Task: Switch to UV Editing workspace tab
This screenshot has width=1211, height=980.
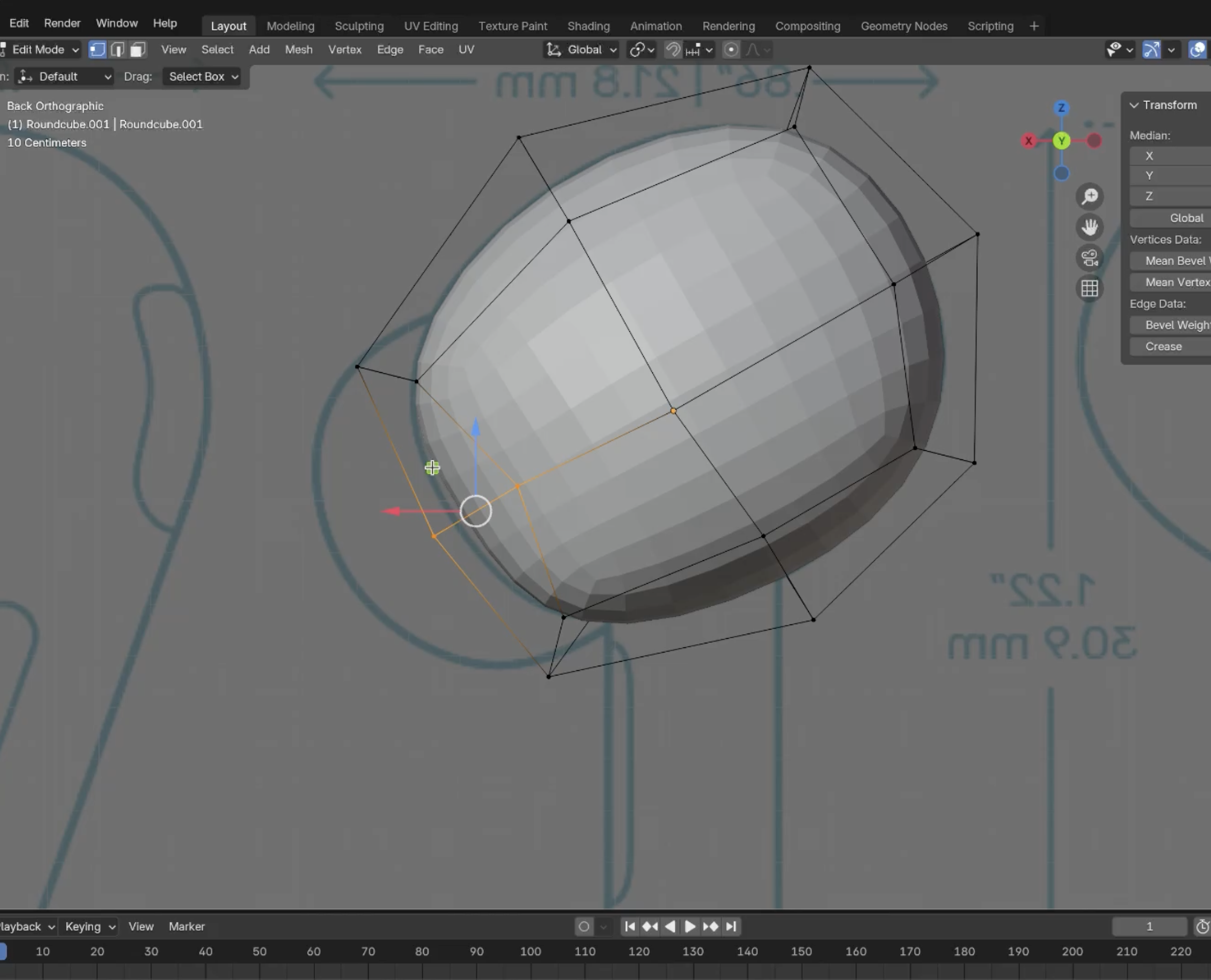Action: pyautogui.click(x=430, y=26)
